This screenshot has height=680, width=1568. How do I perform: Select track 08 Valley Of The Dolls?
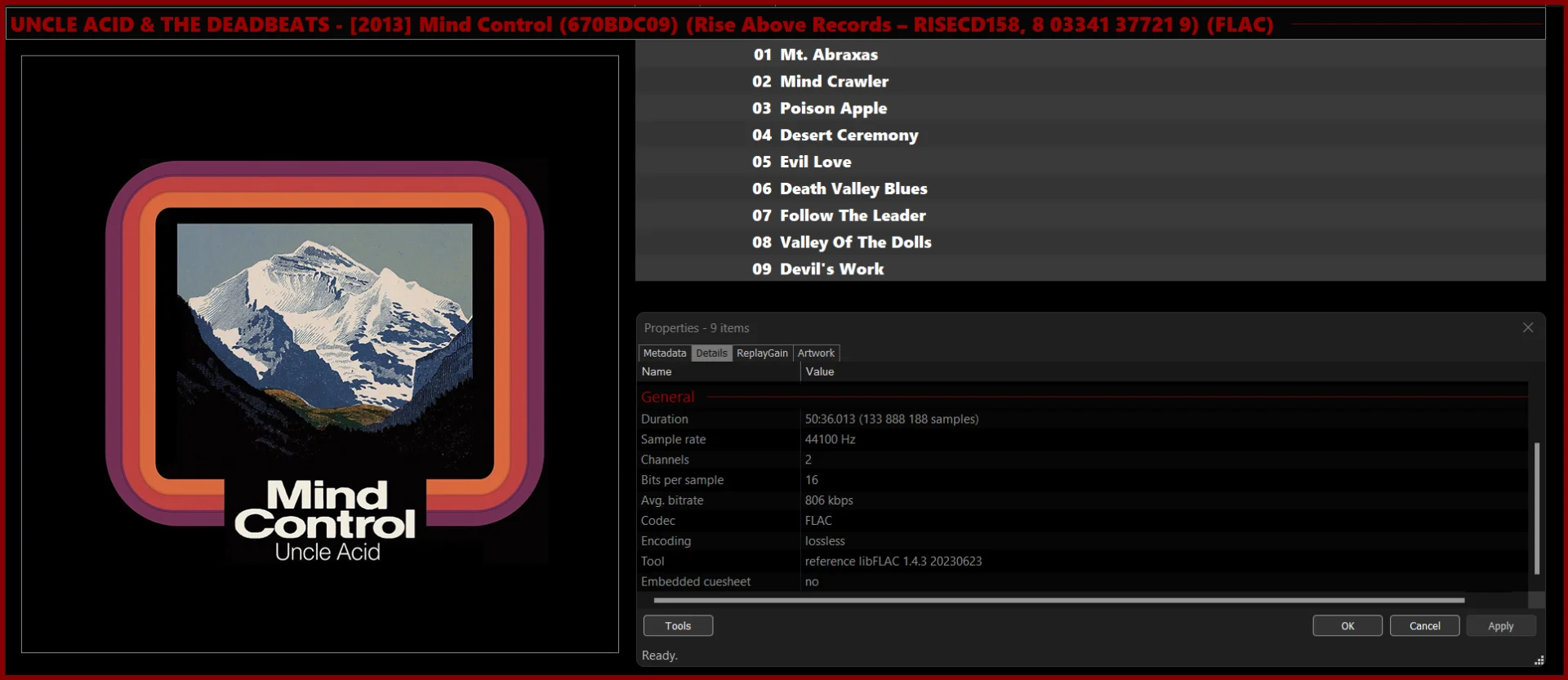pyautogui.click(x=1090, y=242)
